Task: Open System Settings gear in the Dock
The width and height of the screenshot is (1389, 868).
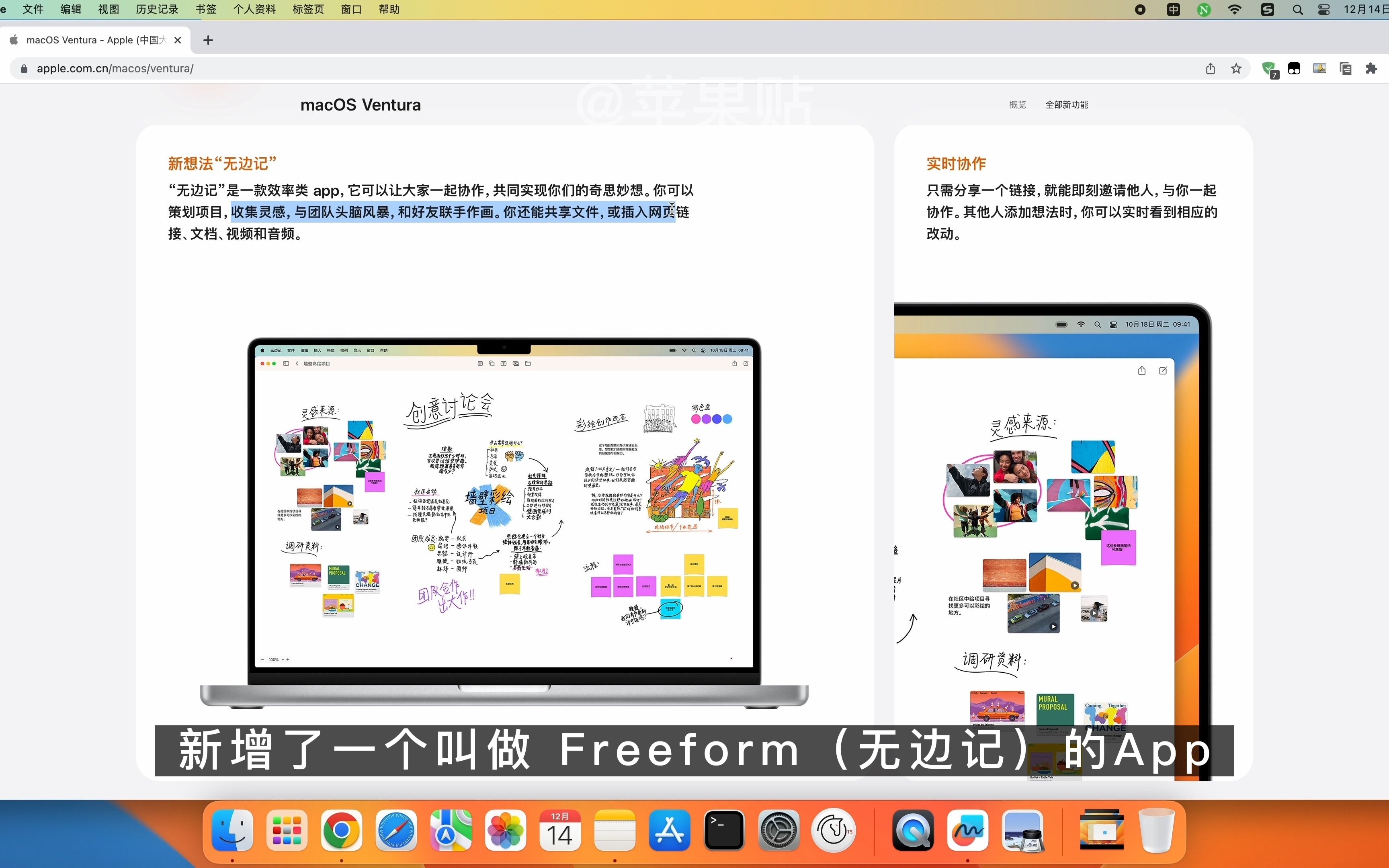Action: point(779,830)
